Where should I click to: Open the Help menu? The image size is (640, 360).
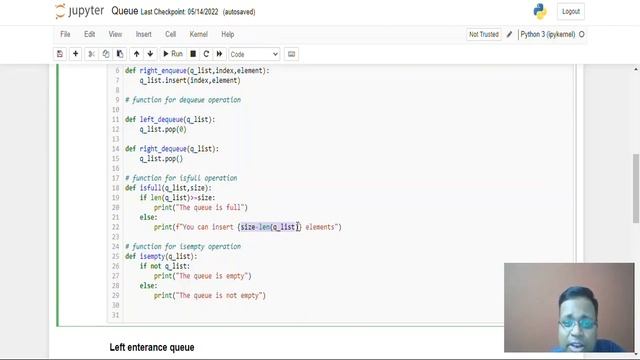click(x=228, y=34)
